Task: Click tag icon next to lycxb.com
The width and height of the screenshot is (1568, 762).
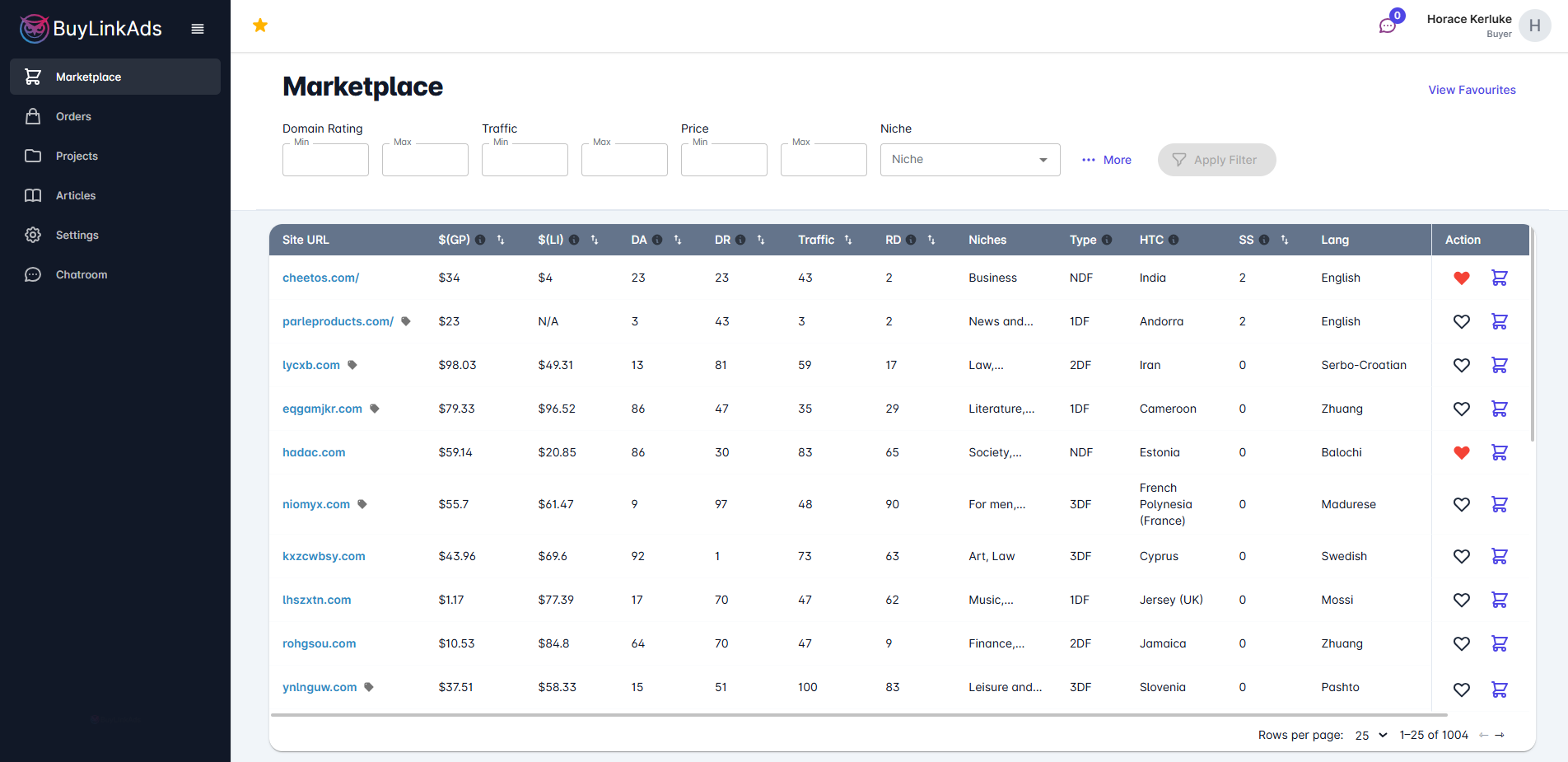Action: coord(352,365)
